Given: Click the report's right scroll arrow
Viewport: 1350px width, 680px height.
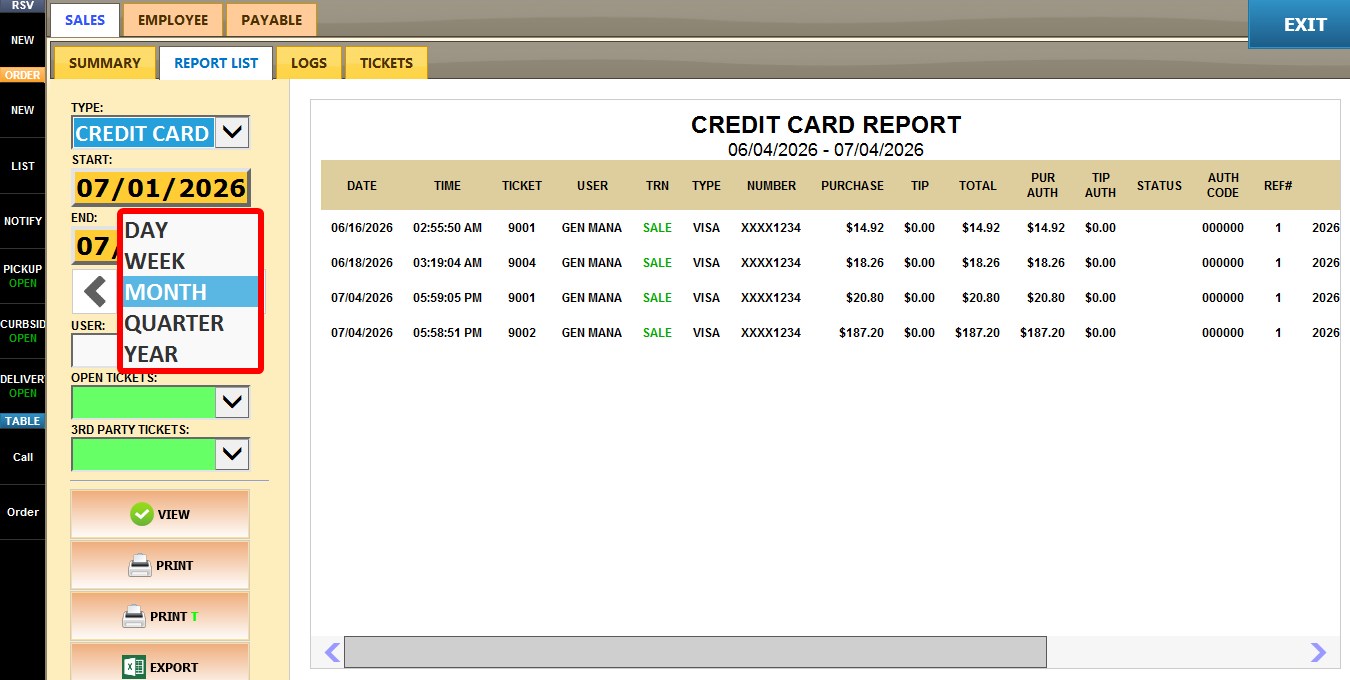Looking at the screenshot, I should coord(1318,652).
